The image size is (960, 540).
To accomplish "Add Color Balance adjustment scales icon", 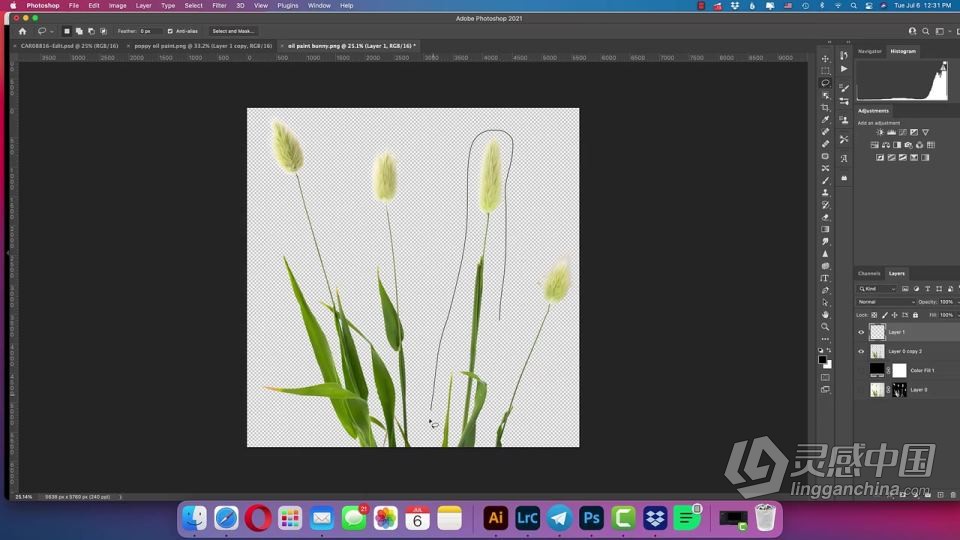I will point(885,145).
